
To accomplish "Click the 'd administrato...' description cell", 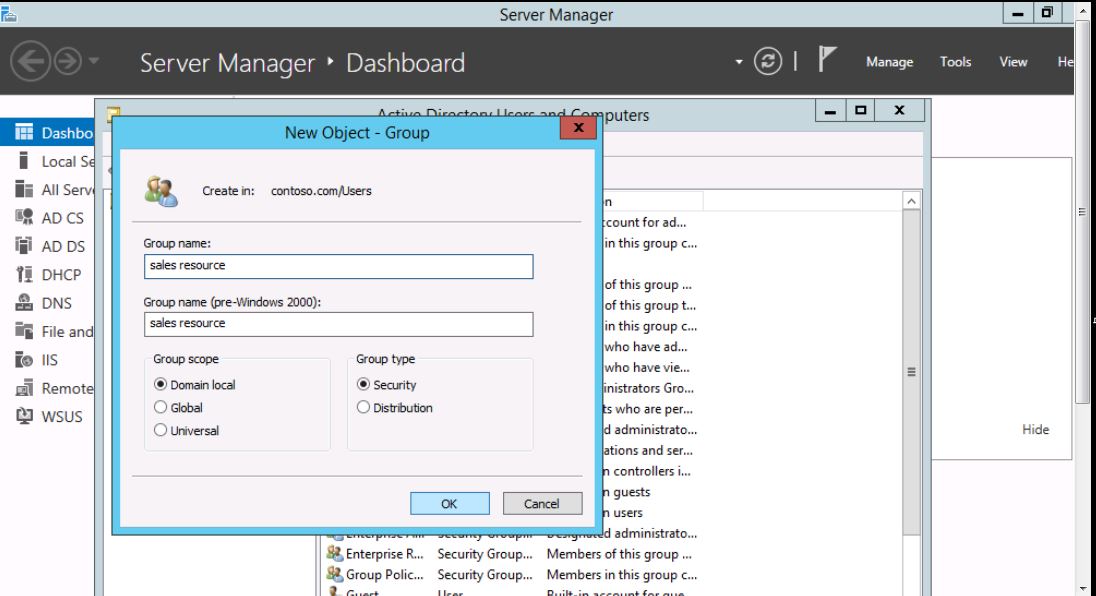I will (x=650, y=430).
